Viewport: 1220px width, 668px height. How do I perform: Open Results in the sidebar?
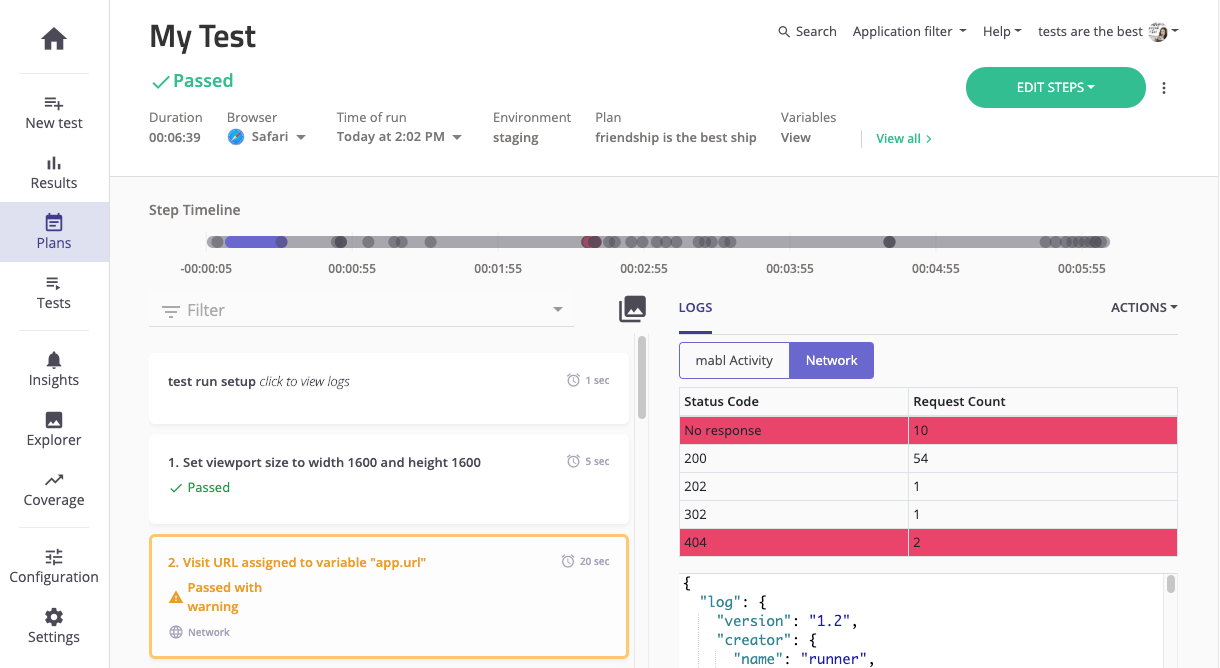54,172
